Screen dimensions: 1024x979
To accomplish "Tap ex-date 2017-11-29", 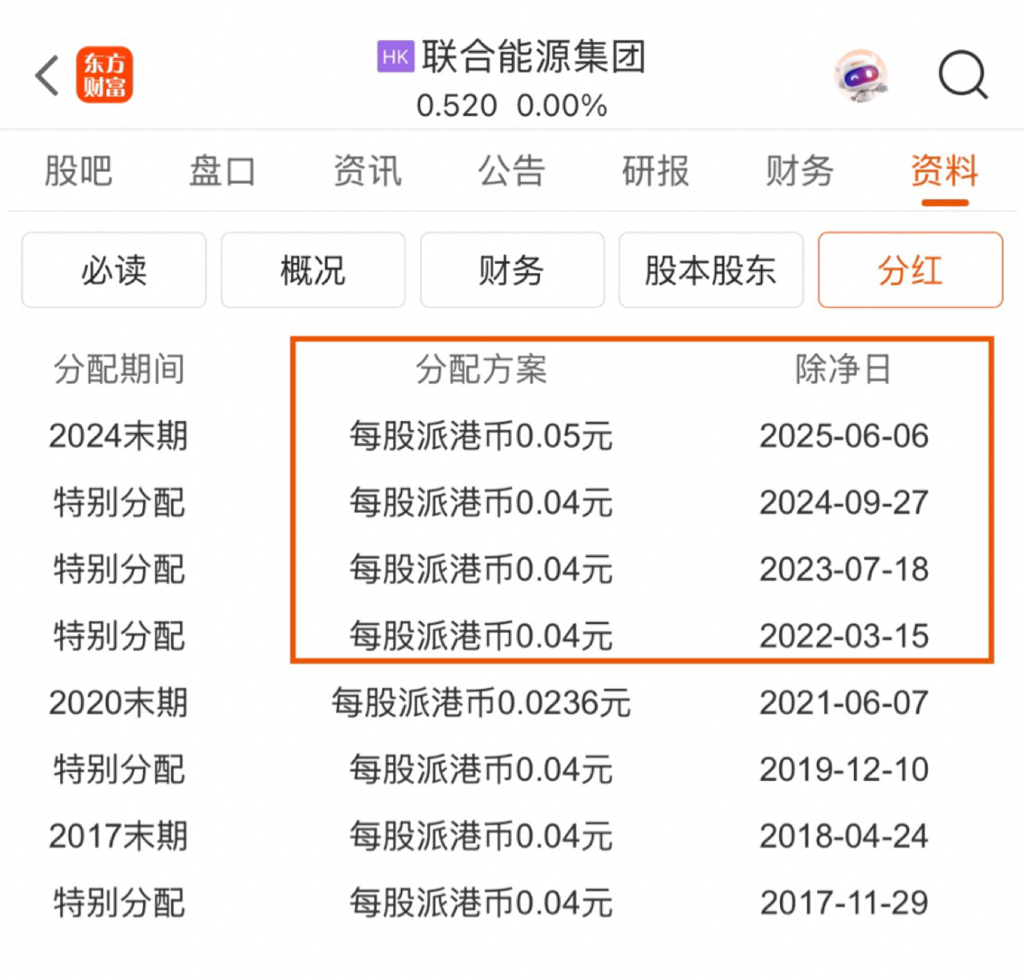I will pyautogui.click(x=844, y=903).
